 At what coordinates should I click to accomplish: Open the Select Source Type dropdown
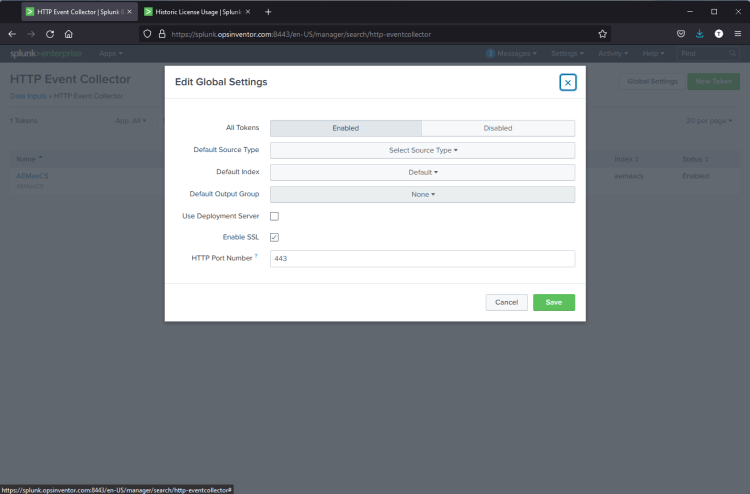coord(422,150)
